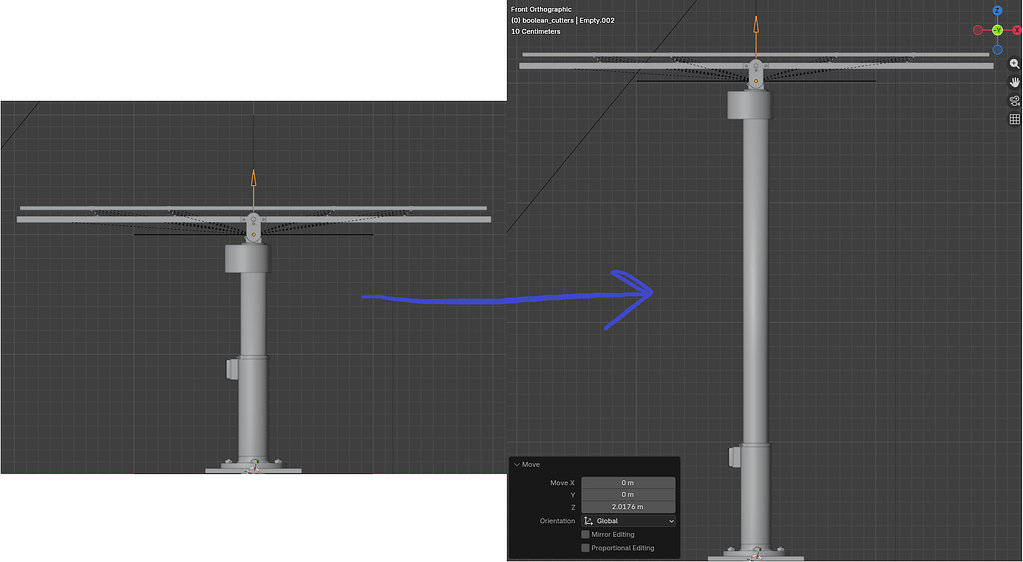
Task: Collapse the Move operator panel
Action: tap(517, 465)
